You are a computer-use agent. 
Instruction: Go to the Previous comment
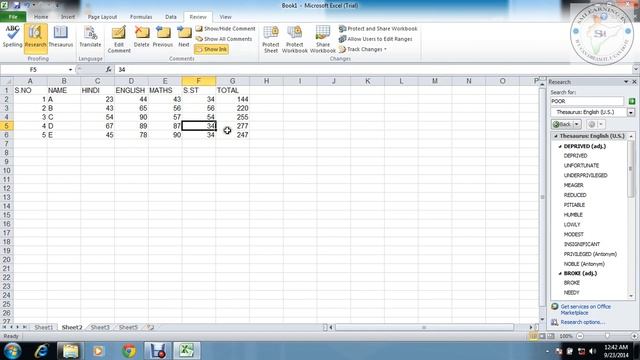[162, 37]
